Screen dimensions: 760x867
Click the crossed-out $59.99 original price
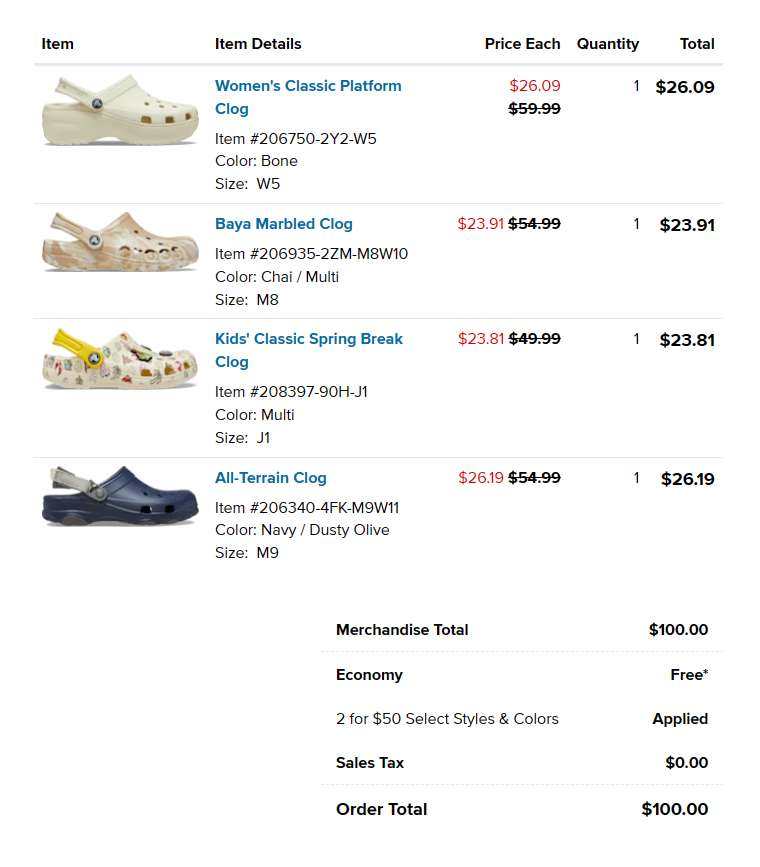534,108
